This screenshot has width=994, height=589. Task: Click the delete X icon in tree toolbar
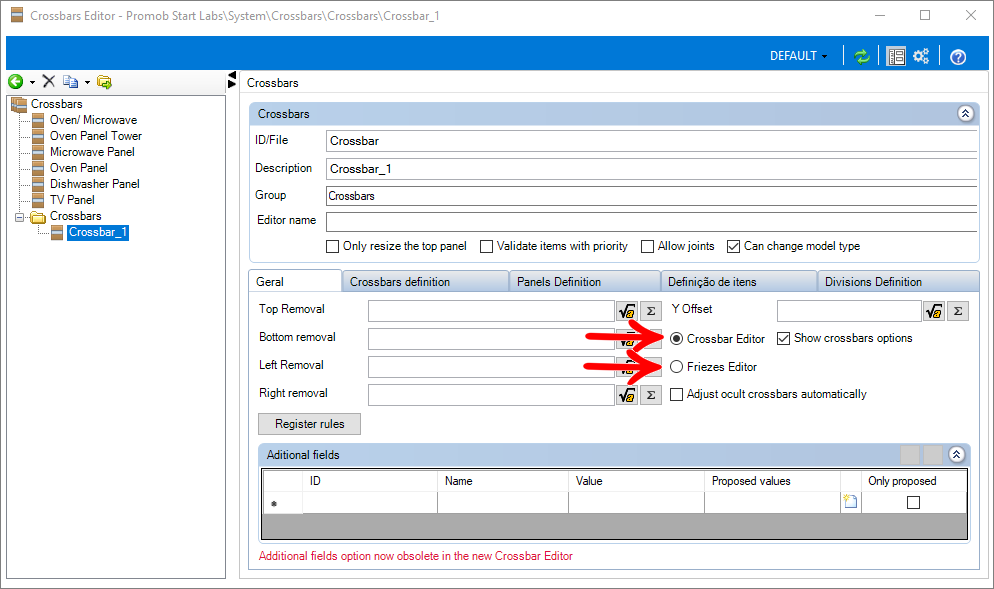49,81
